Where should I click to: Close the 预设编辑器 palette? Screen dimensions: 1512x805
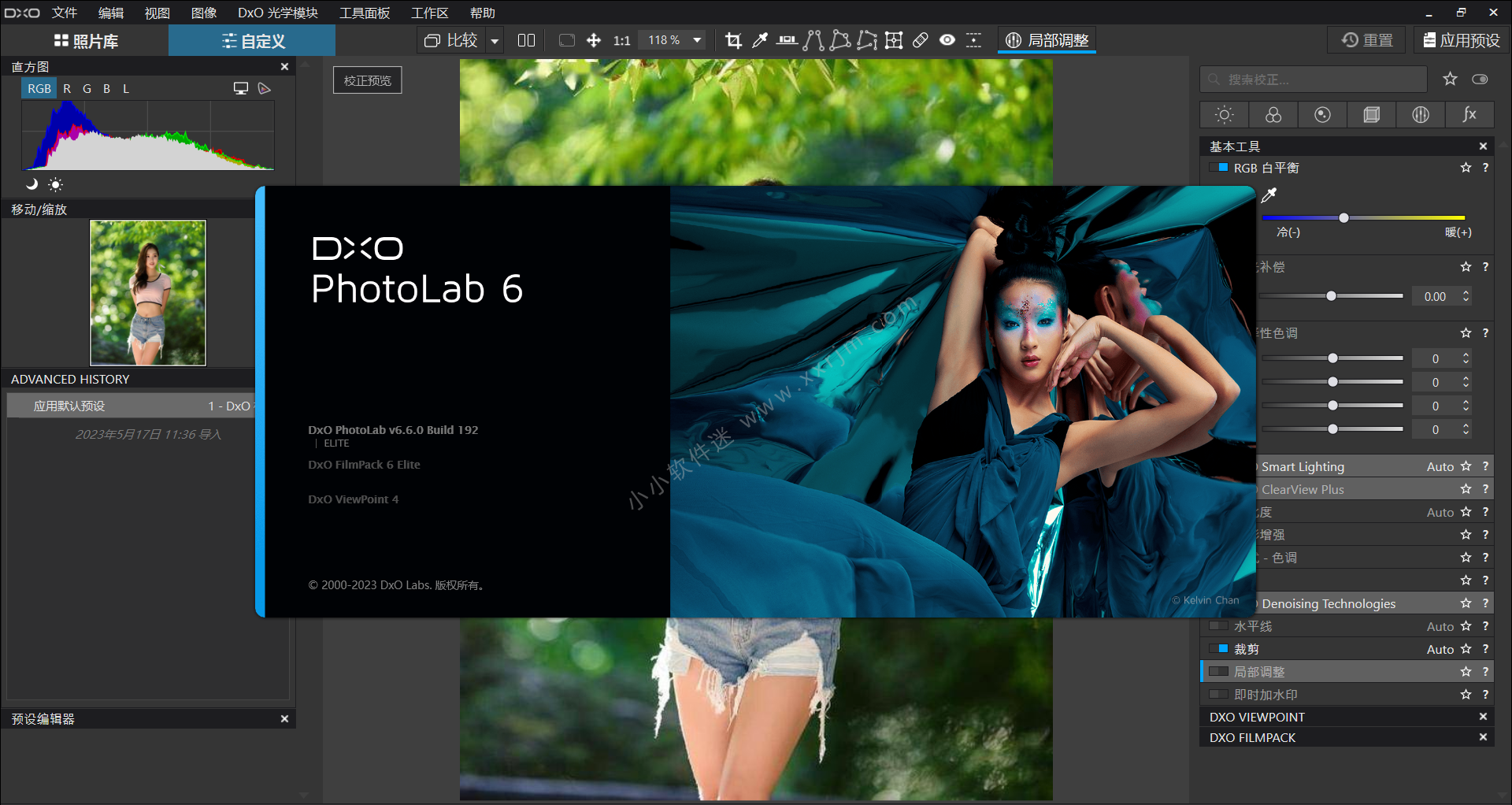tap(285, 719)
